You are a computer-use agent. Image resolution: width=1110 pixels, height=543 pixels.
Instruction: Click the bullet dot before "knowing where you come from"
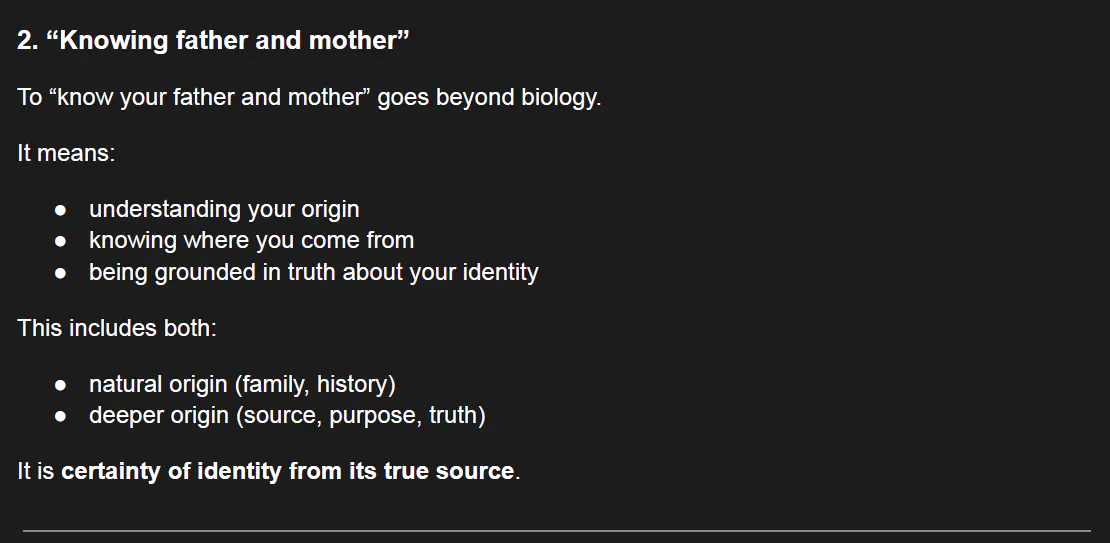[61, 241]
